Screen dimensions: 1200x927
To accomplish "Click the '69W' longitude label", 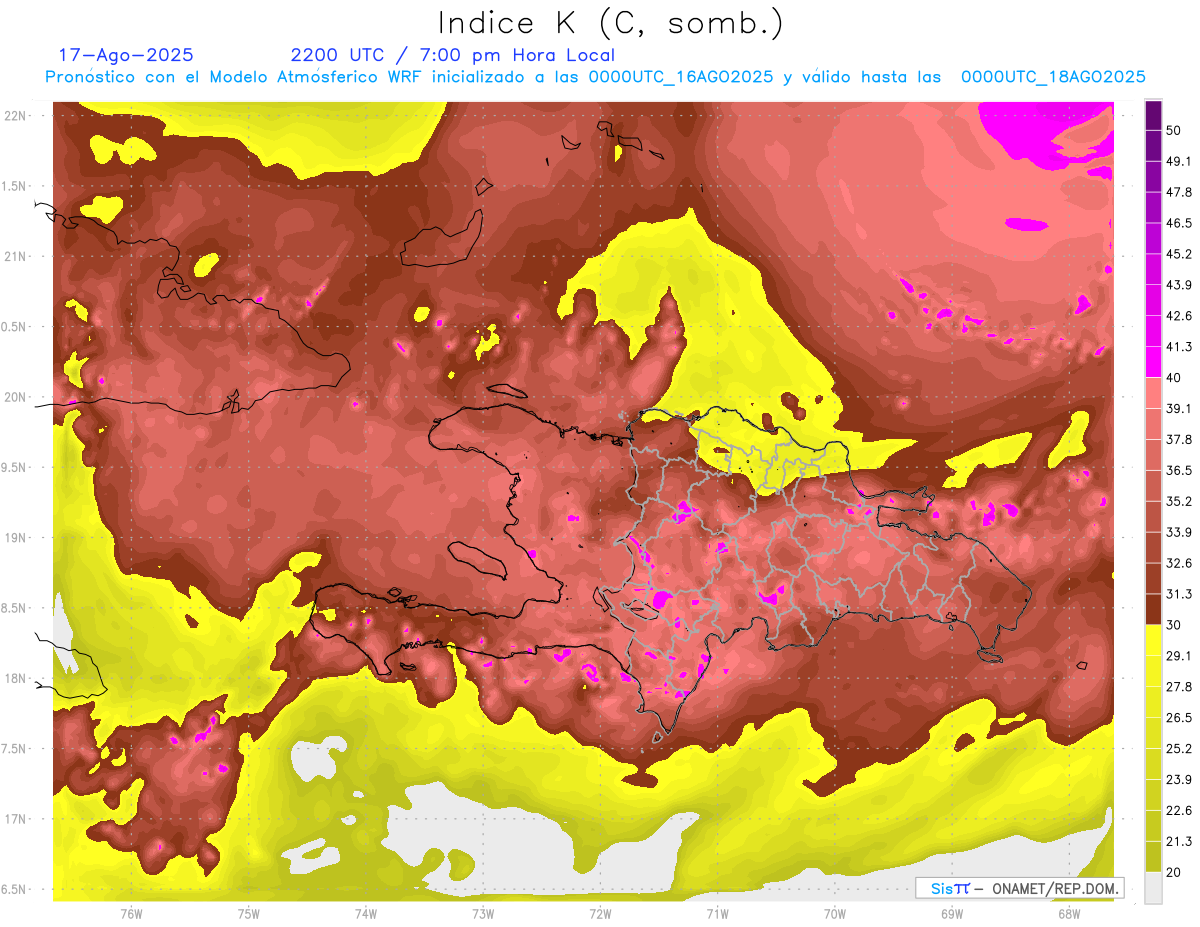I will pos(952,913).
